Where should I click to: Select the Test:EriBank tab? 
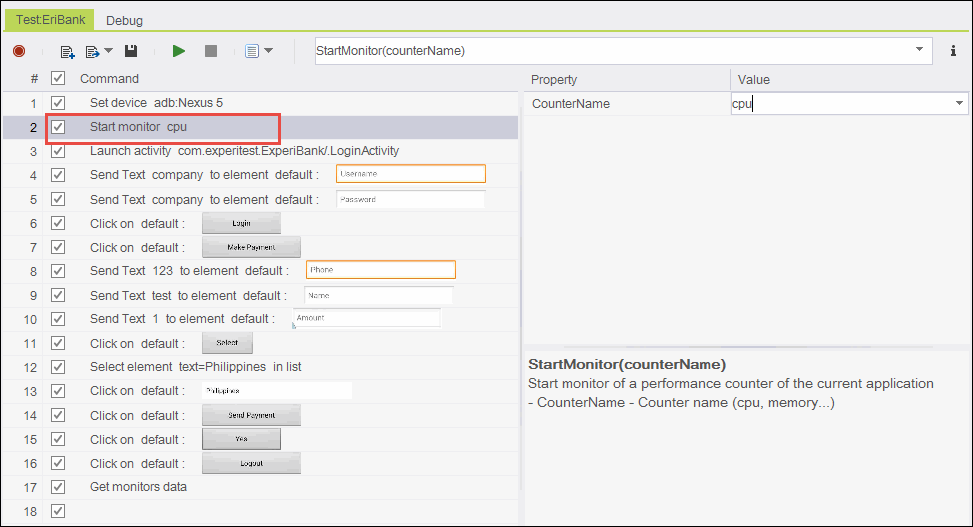(49, 20)
